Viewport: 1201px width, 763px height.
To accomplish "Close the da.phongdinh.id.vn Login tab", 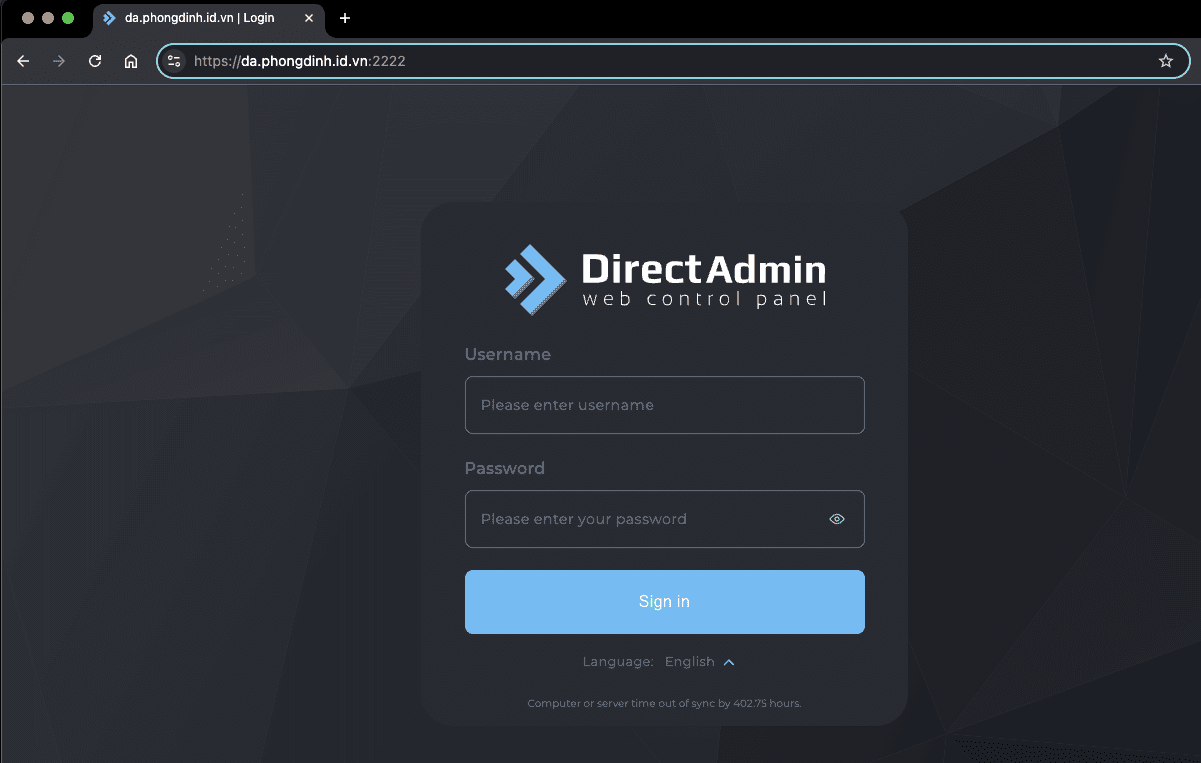I will (x=309, y=18).
